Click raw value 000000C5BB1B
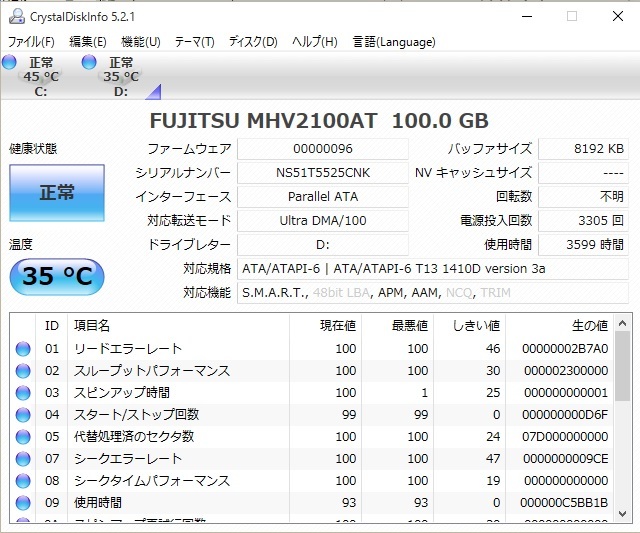640x533 pixels. [564, 503]
